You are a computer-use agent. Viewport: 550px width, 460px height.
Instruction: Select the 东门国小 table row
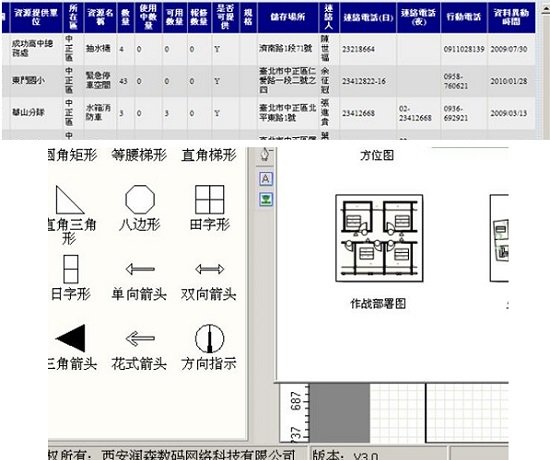pos(269,81)
